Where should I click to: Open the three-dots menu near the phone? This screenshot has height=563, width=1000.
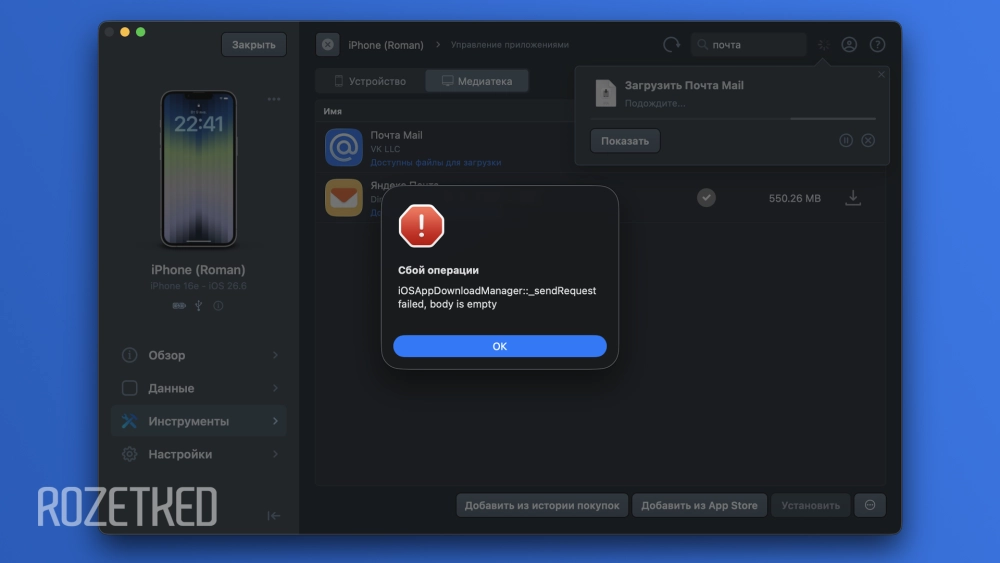(274, 99)
